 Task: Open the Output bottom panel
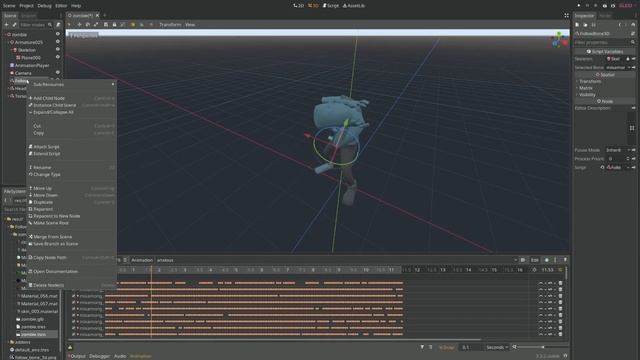(77, 356)
